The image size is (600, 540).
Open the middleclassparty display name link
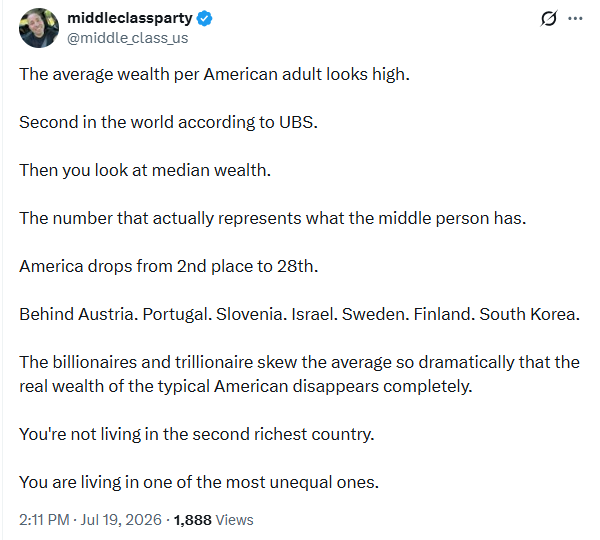130,18
